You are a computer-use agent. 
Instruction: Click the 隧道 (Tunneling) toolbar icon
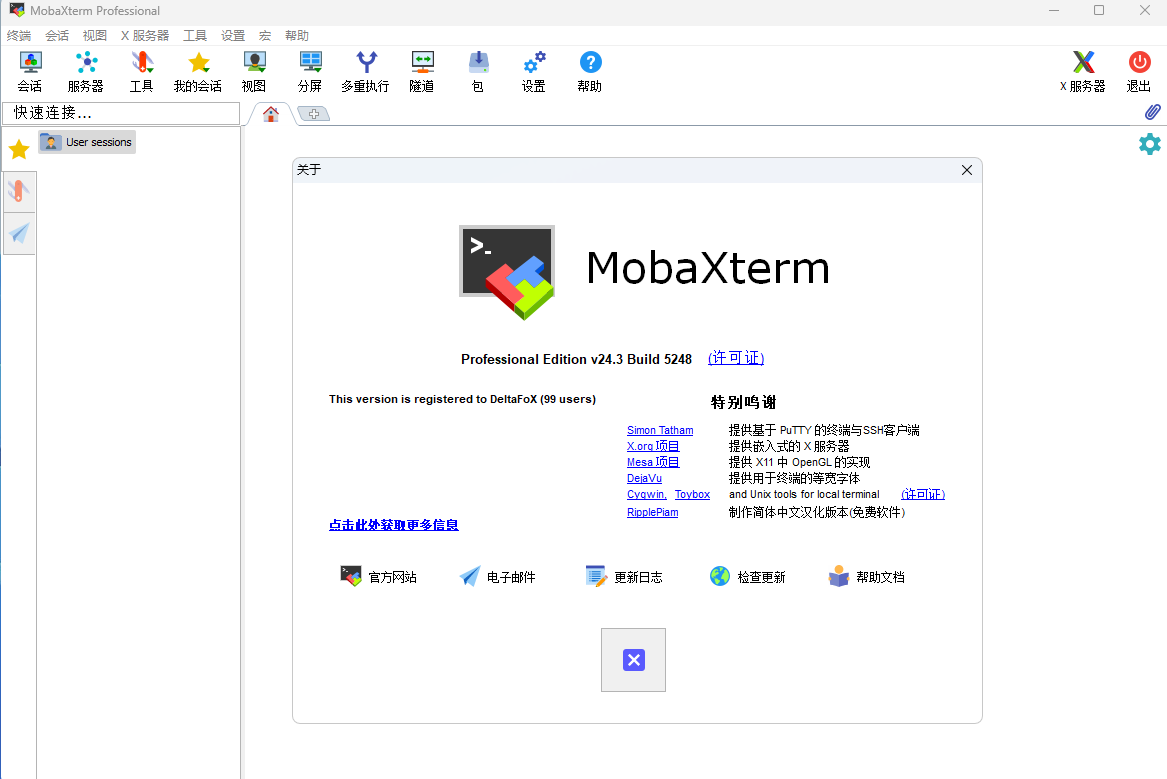point(422,71)
